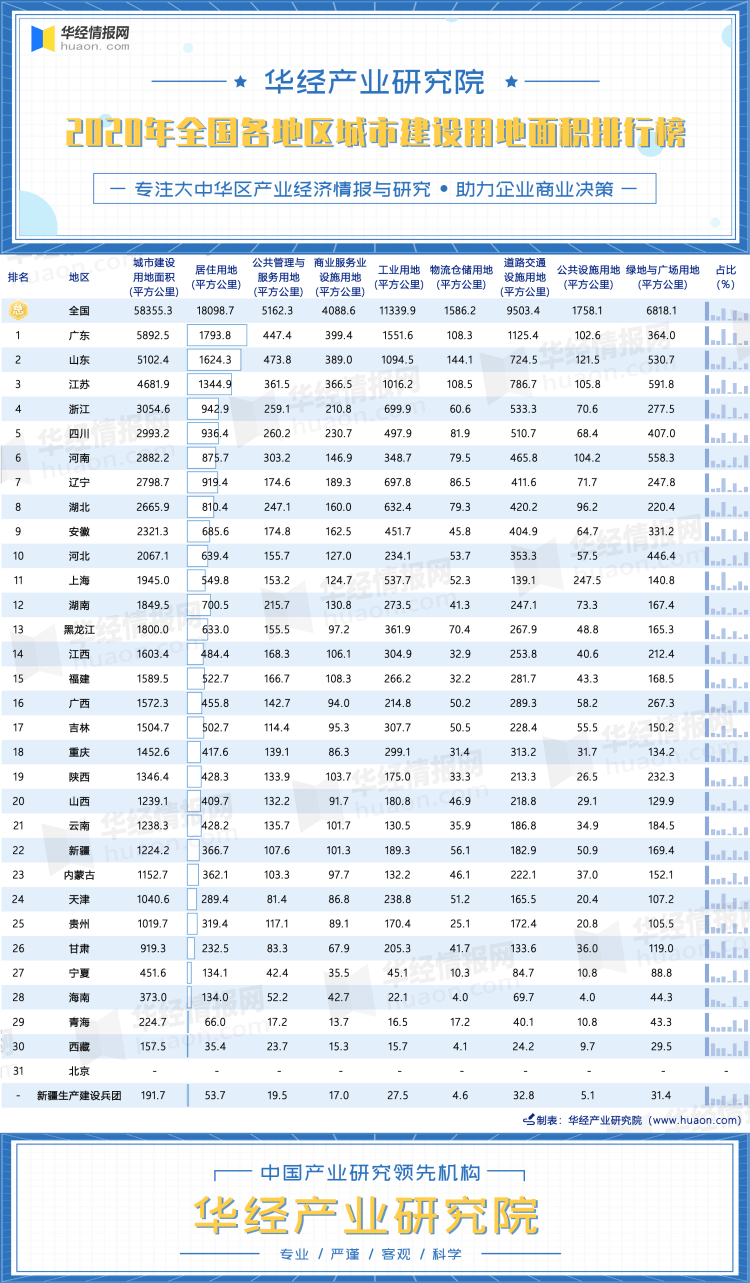Viewport: 750px width, 1283px height.
Task: Click the small chart icon before 制表
Action: (527, 1120)
